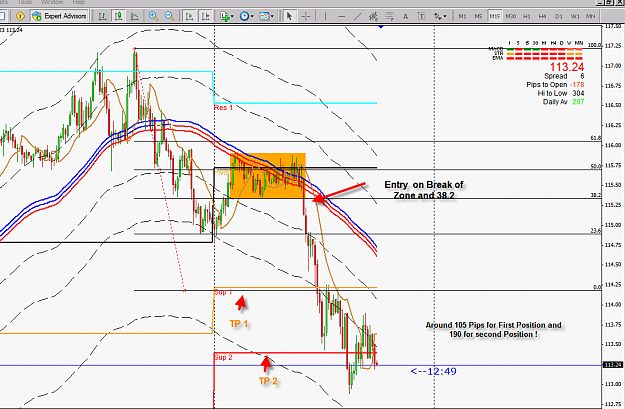Switch chart to candlesticks type
Image resolution: width=625 pixels, height=409 pixels.
click(x=118, y=16)
